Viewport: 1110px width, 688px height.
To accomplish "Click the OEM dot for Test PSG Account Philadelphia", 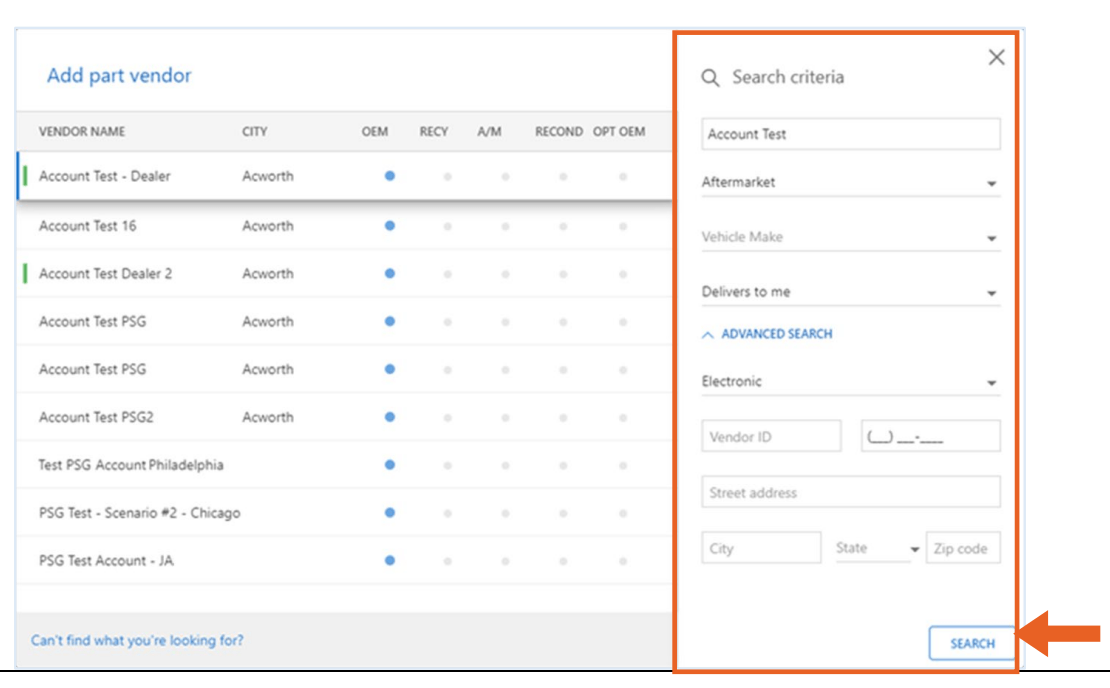I will 389,465.
